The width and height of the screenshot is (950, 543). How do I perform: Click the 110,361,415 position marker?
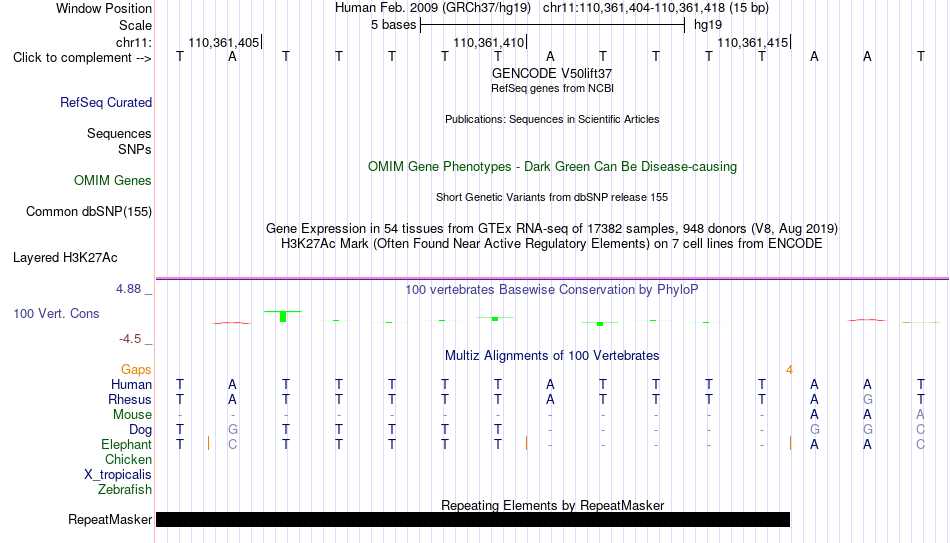click(x=753, y=42)
